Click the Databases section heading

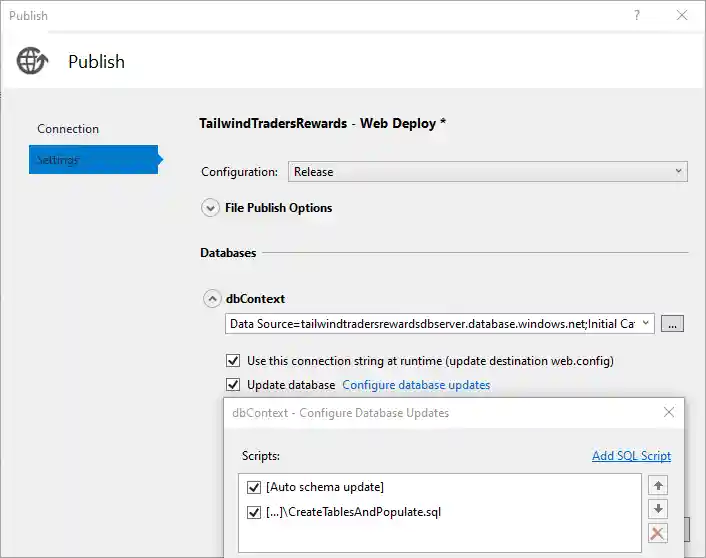(228, 253)
